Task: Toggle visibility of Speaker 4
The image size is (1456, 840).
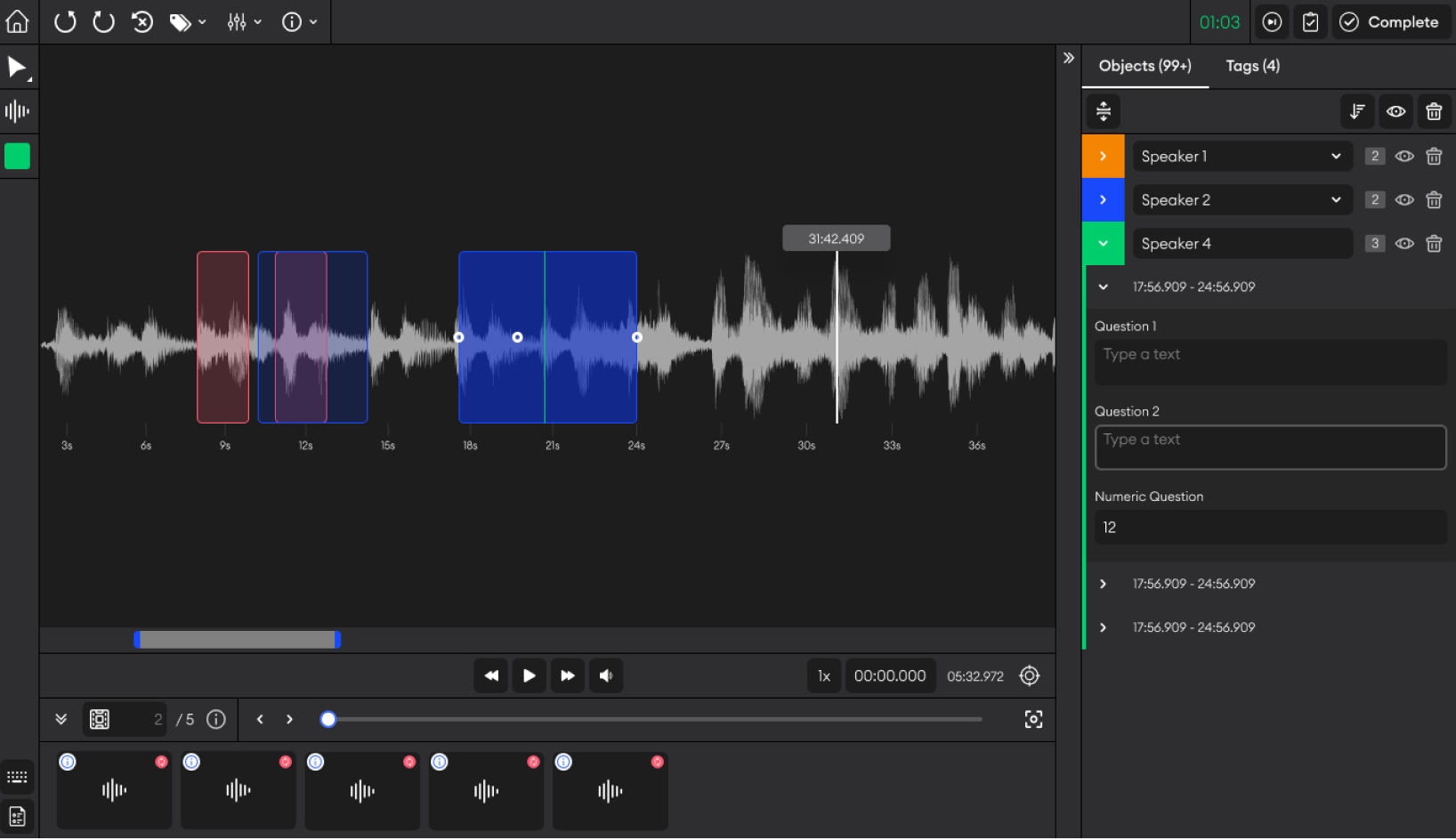Action: click(x=1404, y=243)
